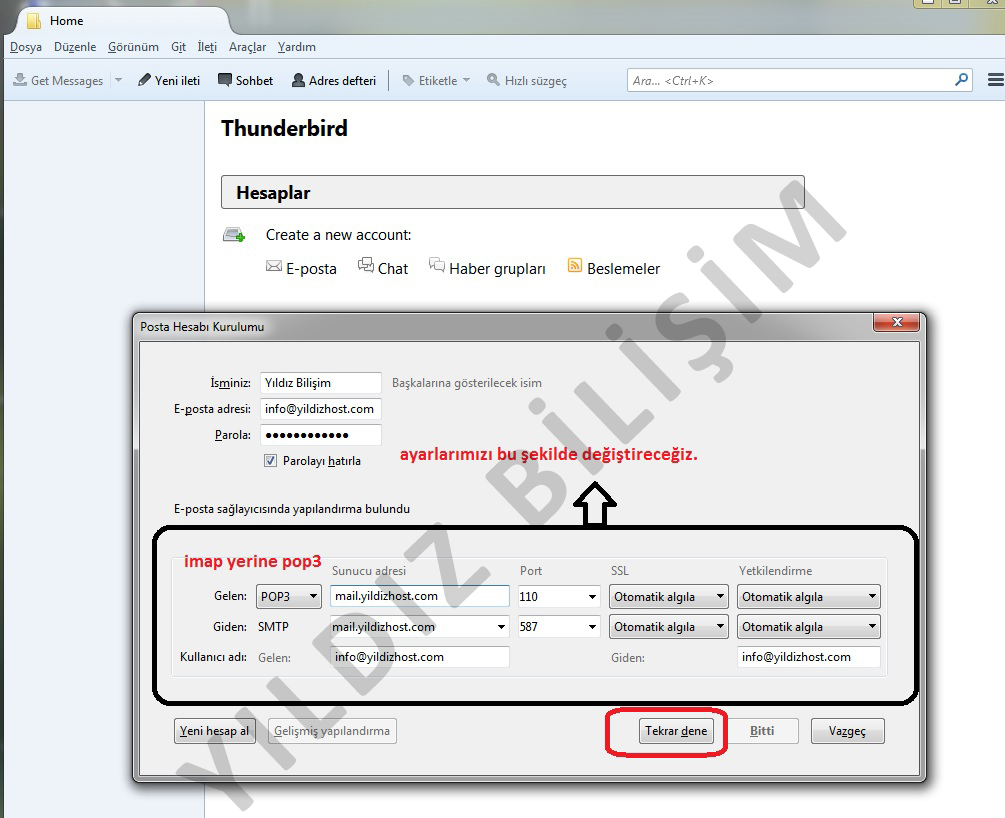Open the Düzenle menu
This screenshot has width=1005, height=818.
75,47
